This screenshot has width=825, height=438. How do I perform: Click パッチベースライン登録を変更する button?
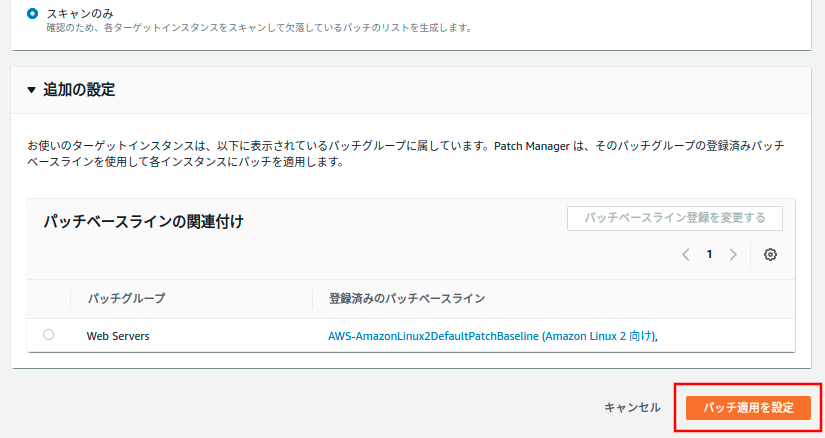(675, 218)
